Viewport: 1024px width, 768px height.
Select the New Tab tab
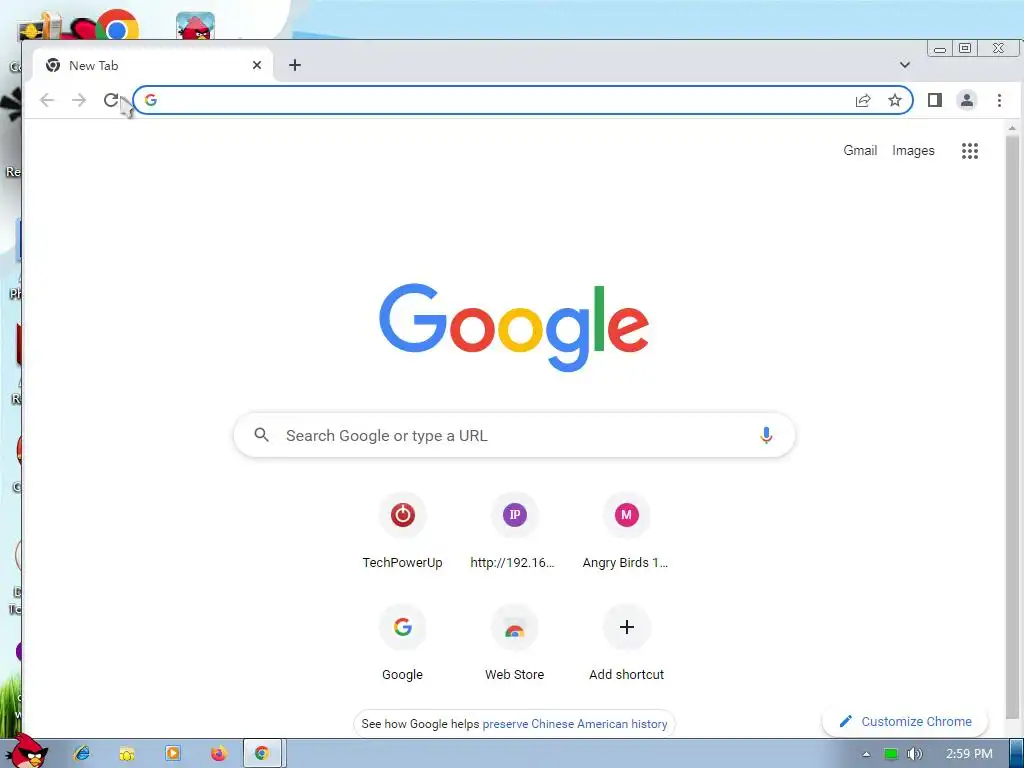tap(152, 65)
